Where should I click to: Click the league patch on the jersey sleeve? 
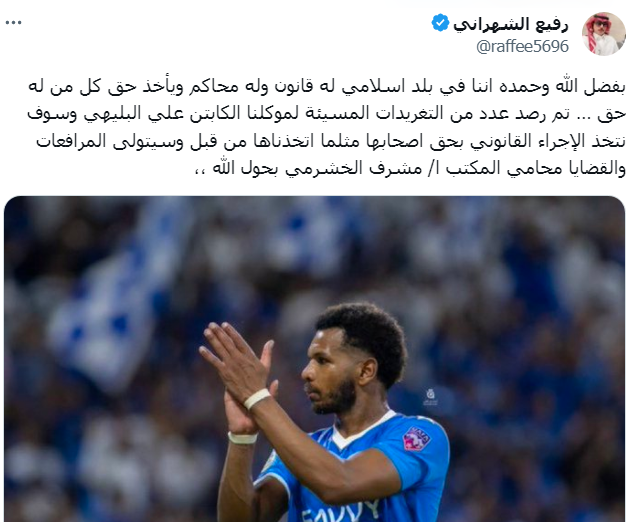click(x=417, y=439)
